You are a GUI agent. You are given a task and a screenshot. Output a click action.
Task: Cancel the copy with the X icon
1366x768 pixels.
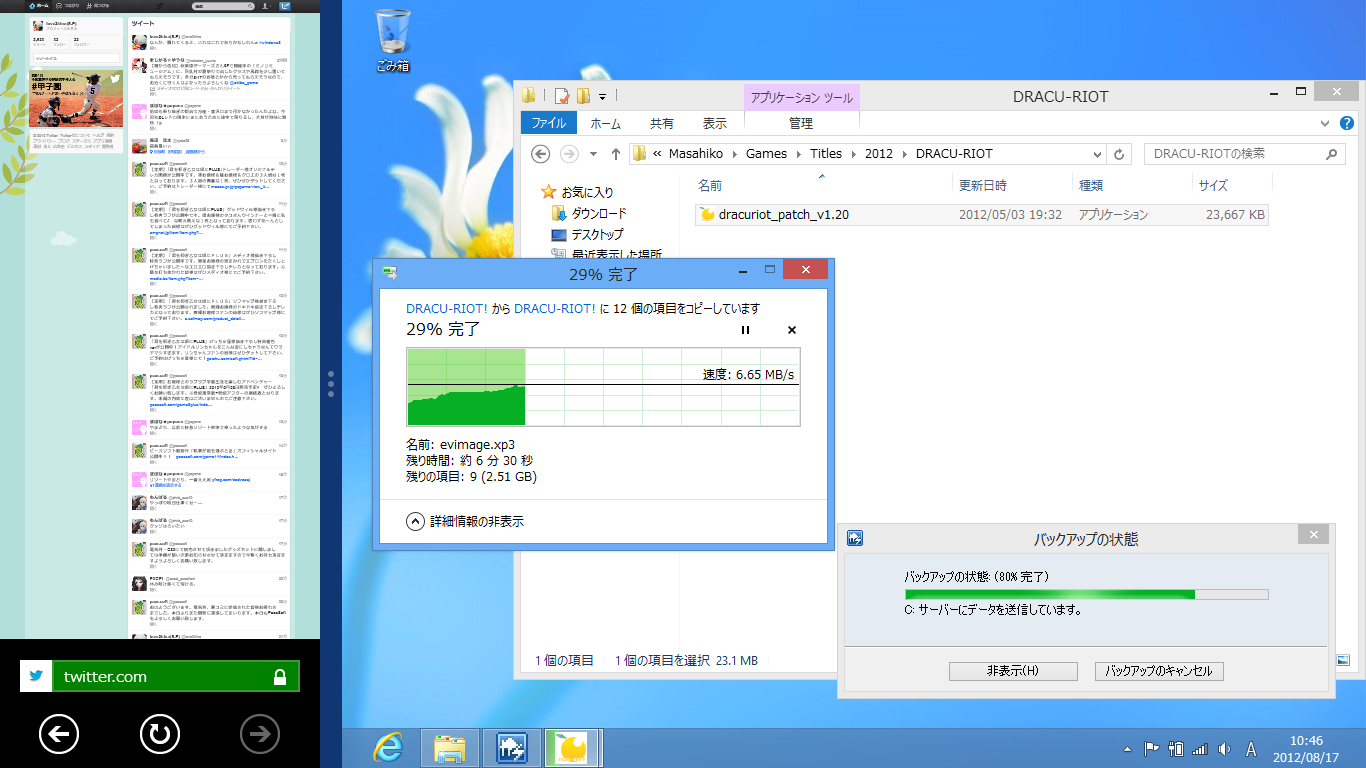coord(792,330)
